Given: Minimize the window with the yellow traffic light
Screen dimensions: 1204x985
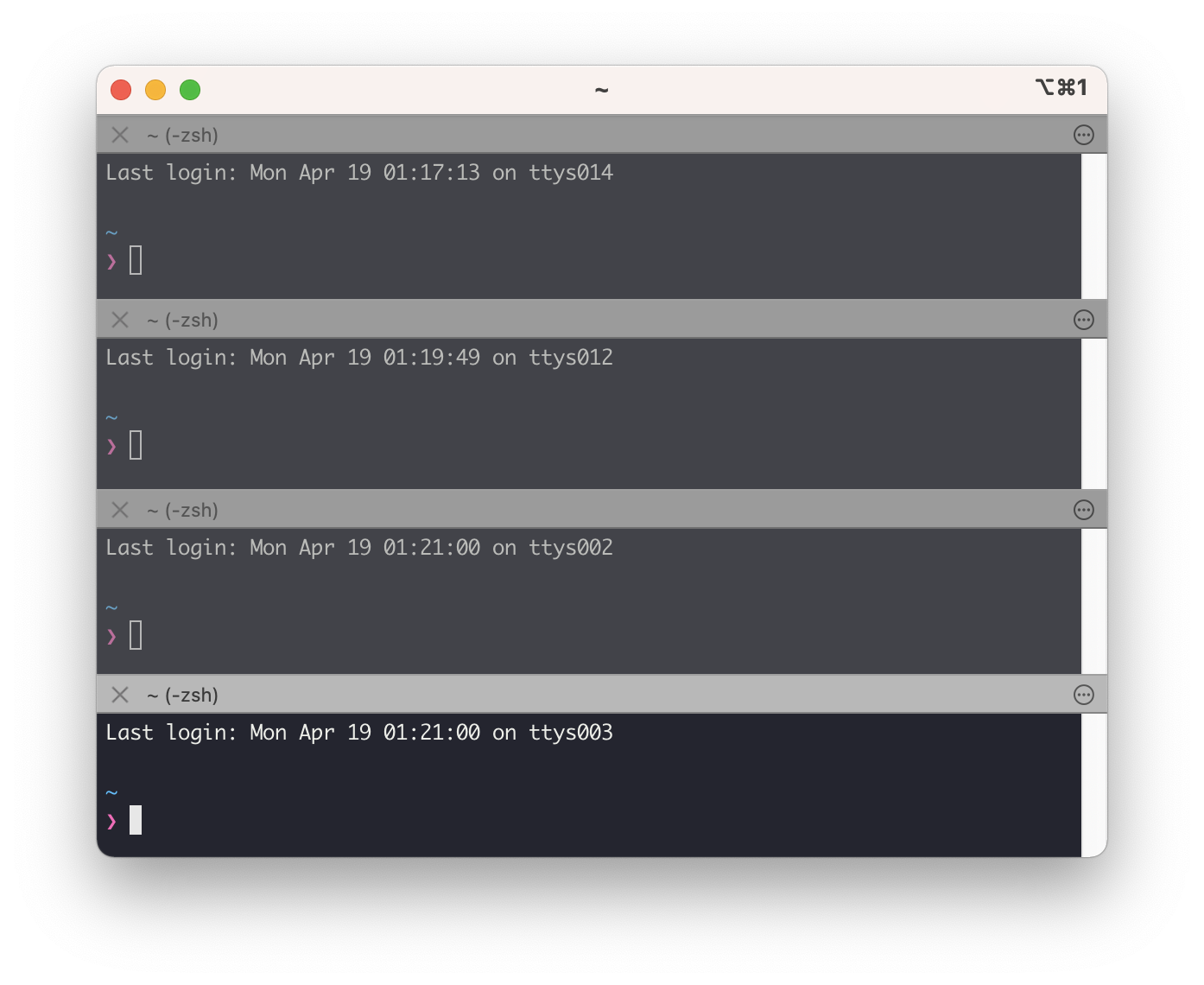Looking at the screenshot, I should [x=155, y=89].
